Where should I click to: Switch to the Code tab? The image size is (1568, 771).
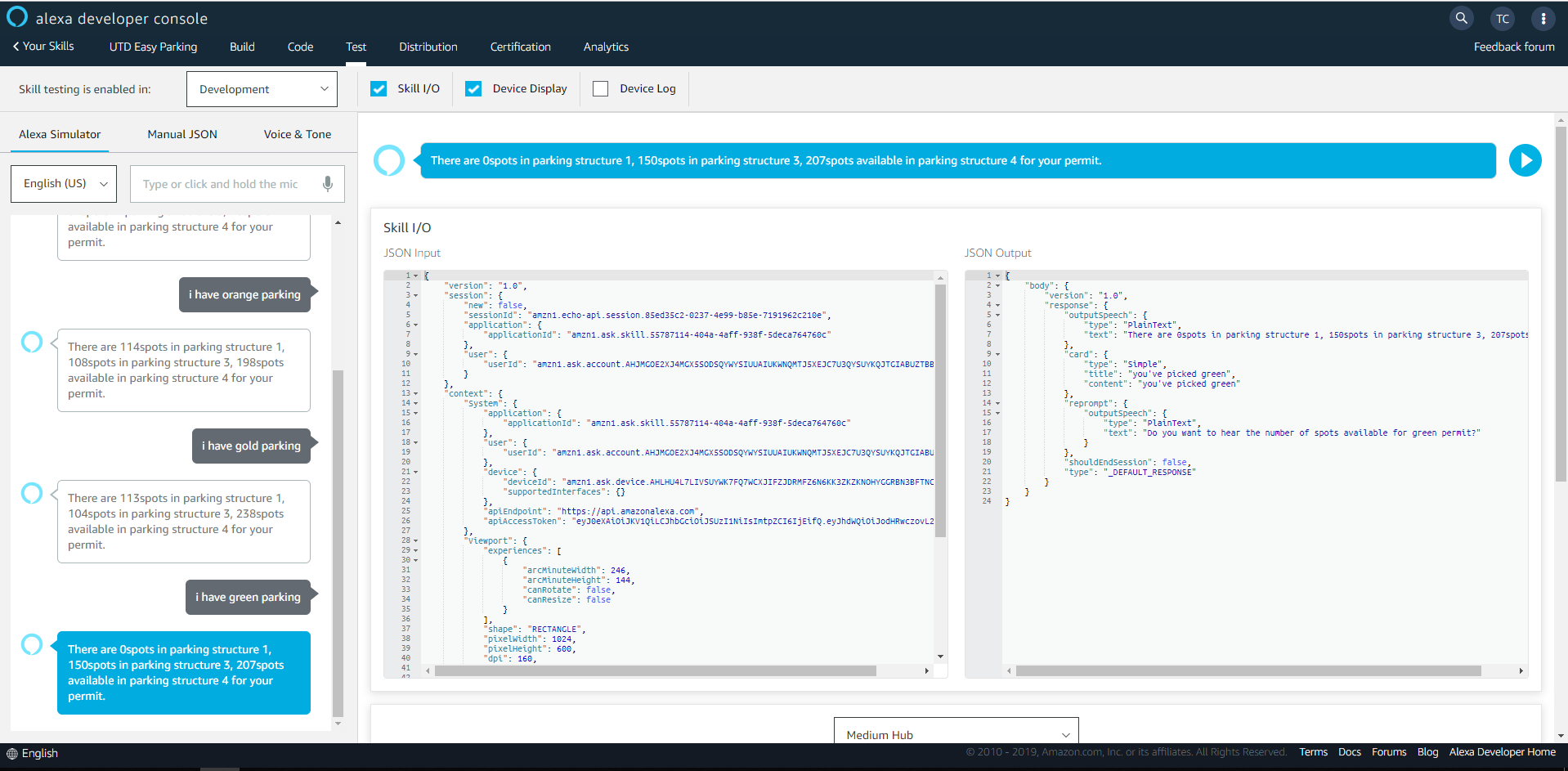(x=301, y=47)
